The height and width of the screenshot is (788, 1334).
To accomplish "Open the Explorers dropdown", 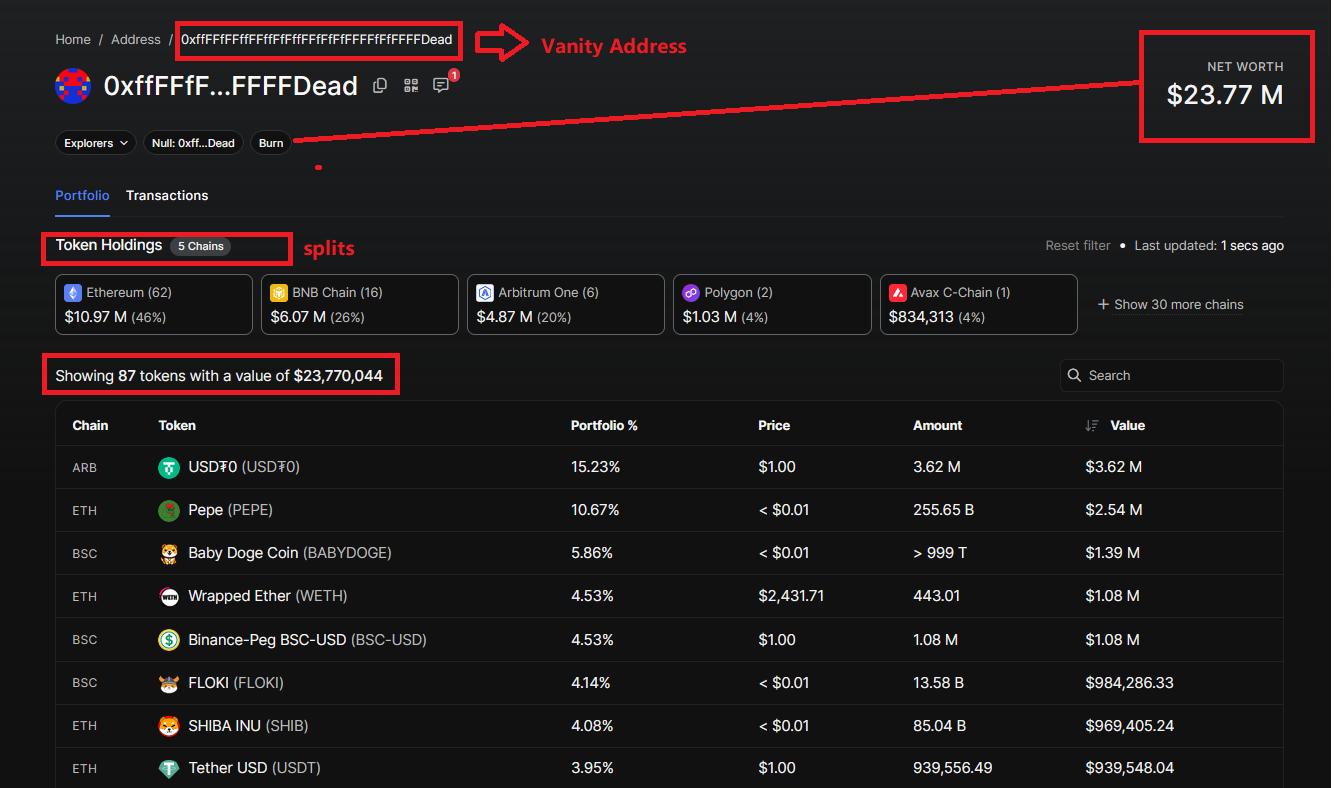I will (x=96, y=143).
